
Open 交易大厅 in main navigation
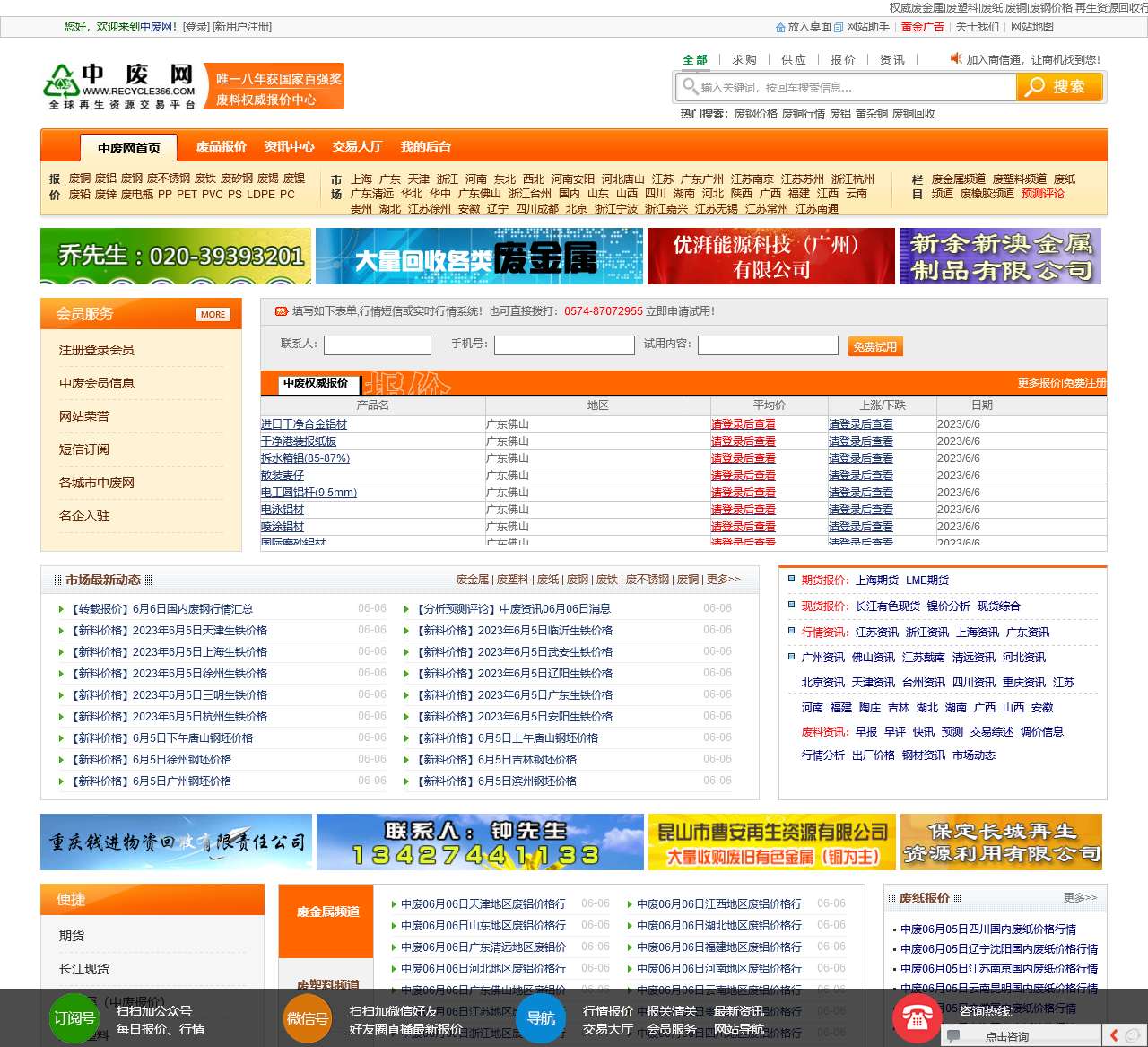pos(357,146)
